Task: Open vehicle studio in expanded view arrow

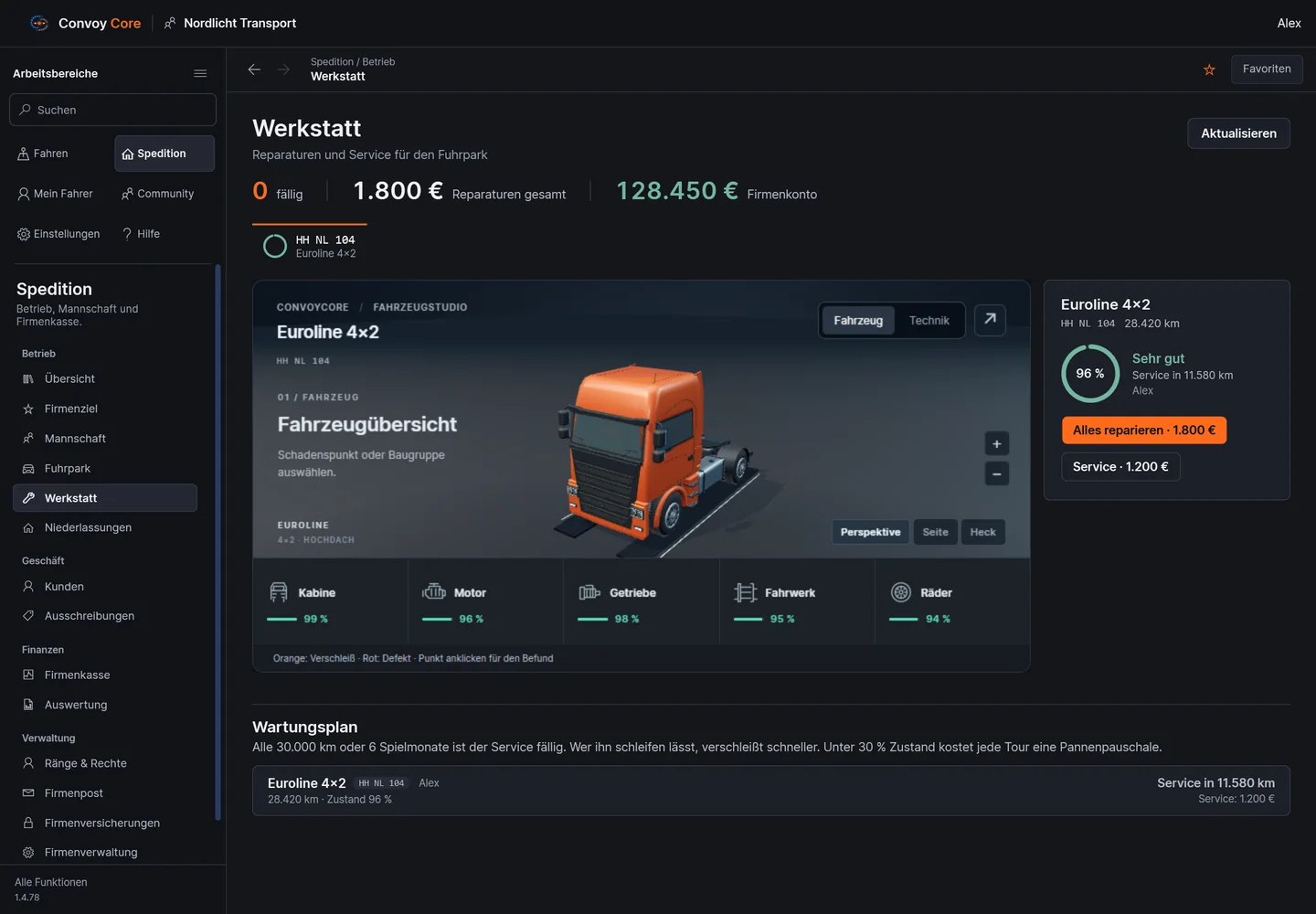Action: pos(990,320)
